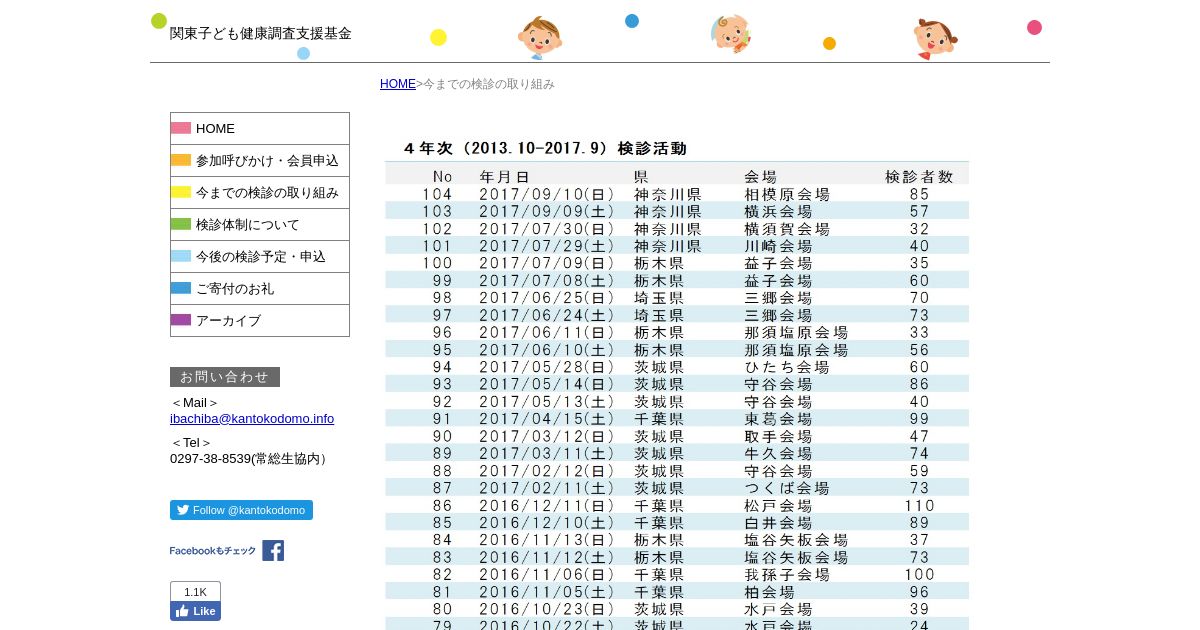Click the 4年次 (2013.10-2017.9) 検診活動 heading
1200x630 pixels.
coord(545,148)
